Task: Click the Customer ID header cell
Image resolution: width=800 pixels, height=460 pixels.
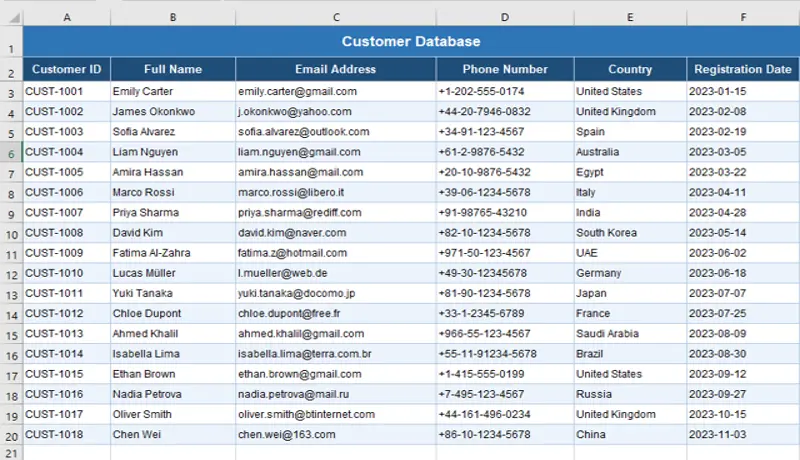Action: click(x=67, y=69)
